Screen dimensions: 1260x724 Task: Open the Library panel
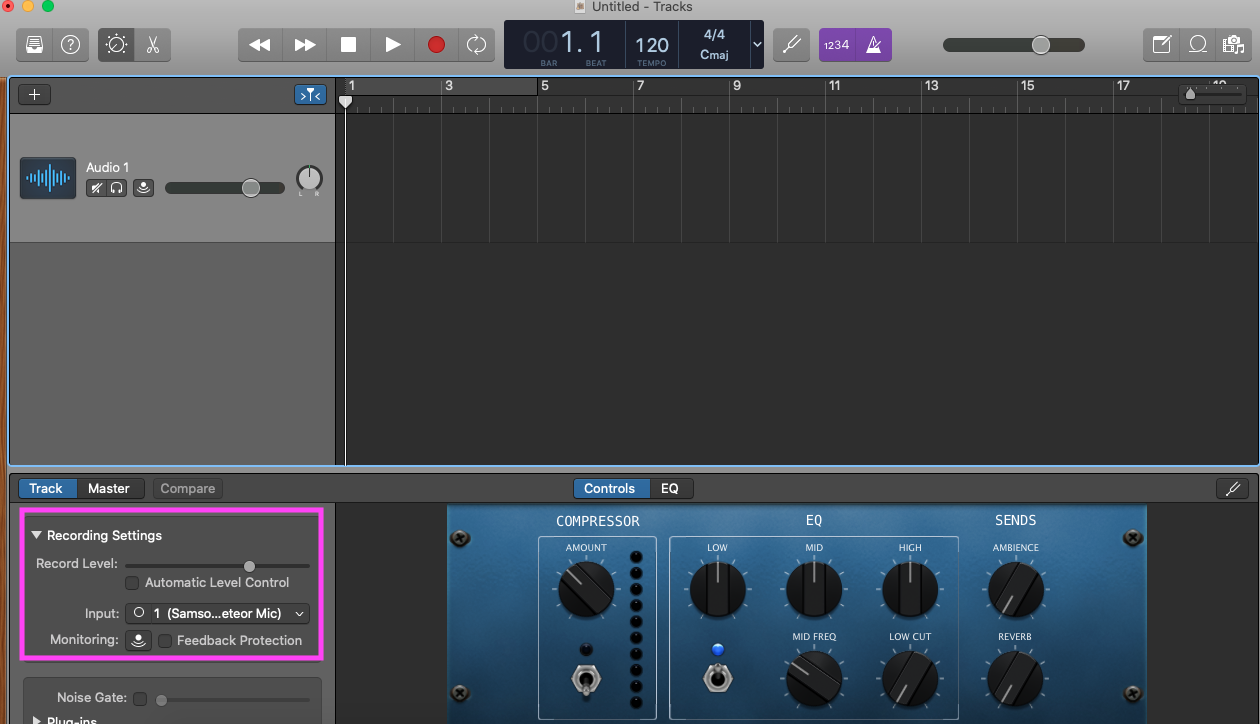pyautogui.click(x=35, y=45)
